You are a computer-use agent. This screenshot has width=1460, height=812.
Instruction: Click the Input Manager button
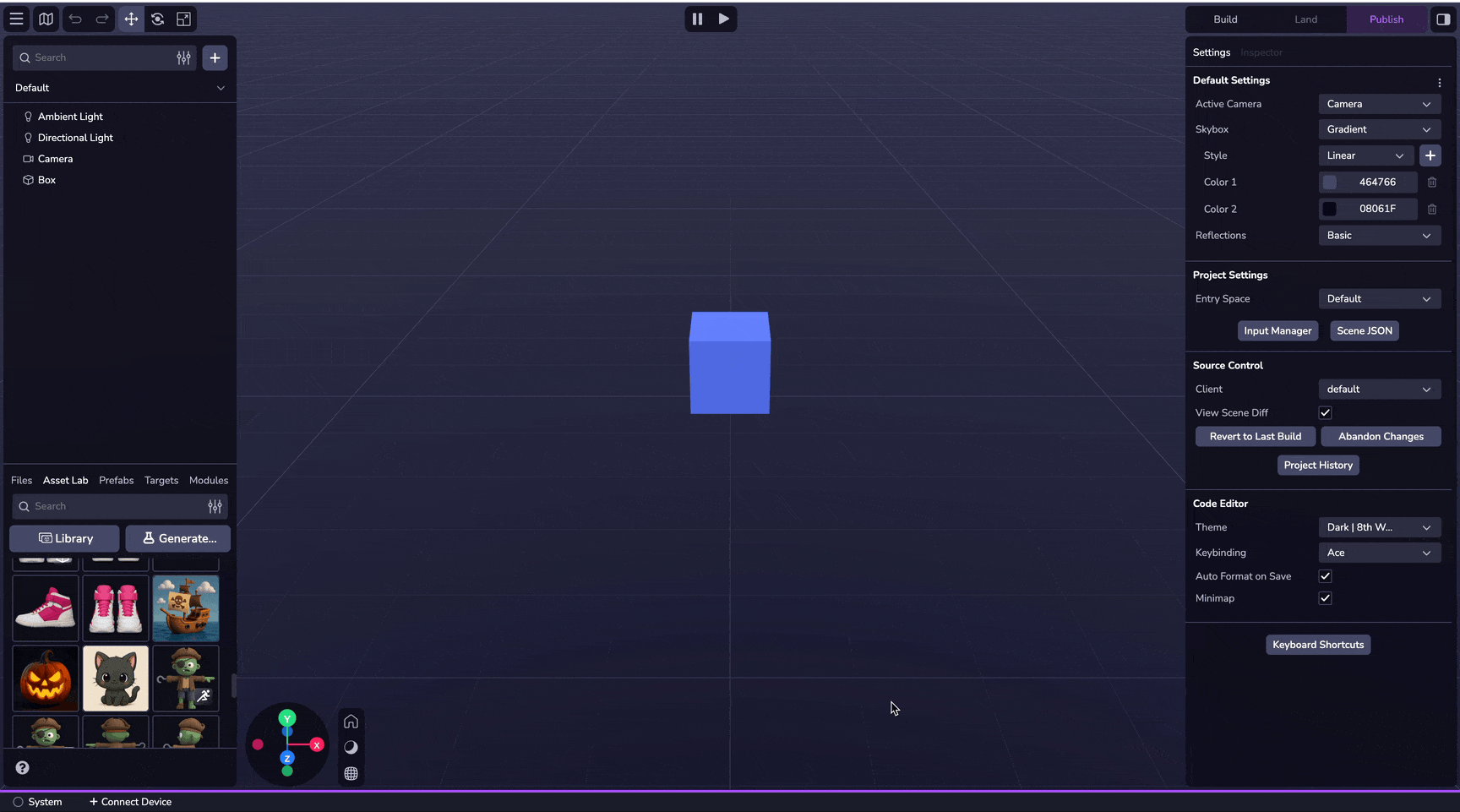1277,331
